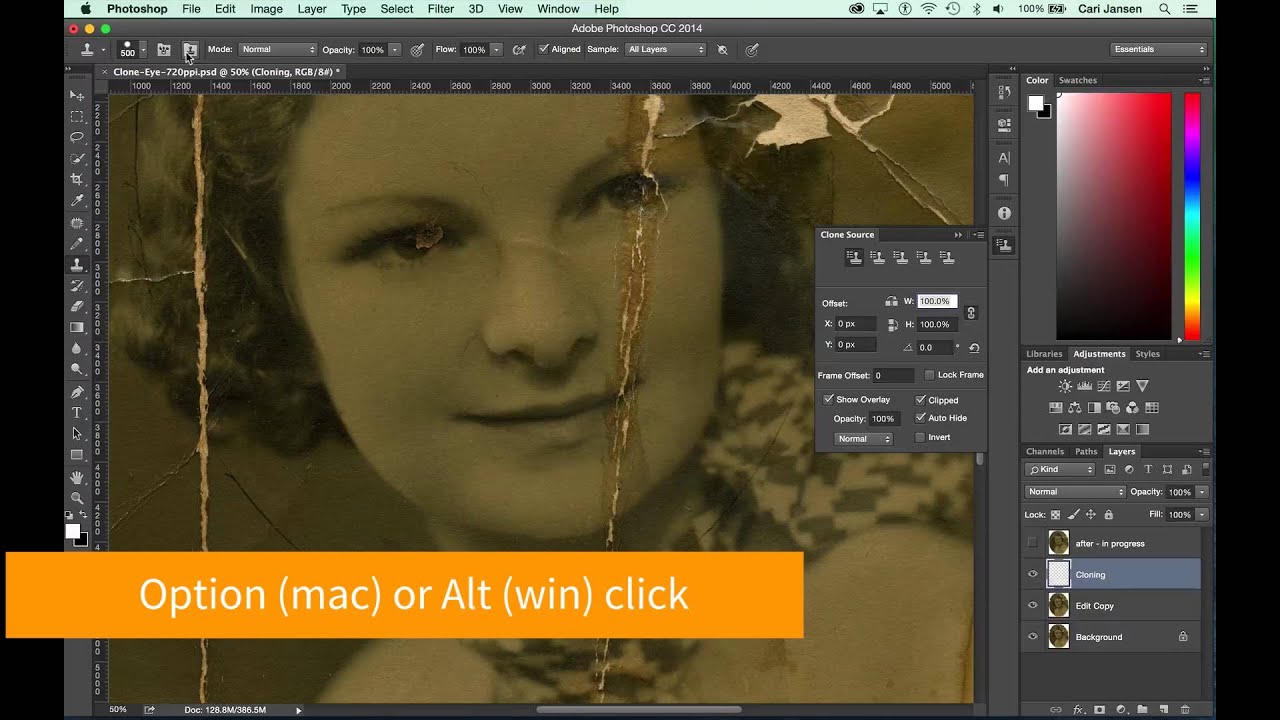
Task: Select the Pen tool
Action: (x=77, y=392)
